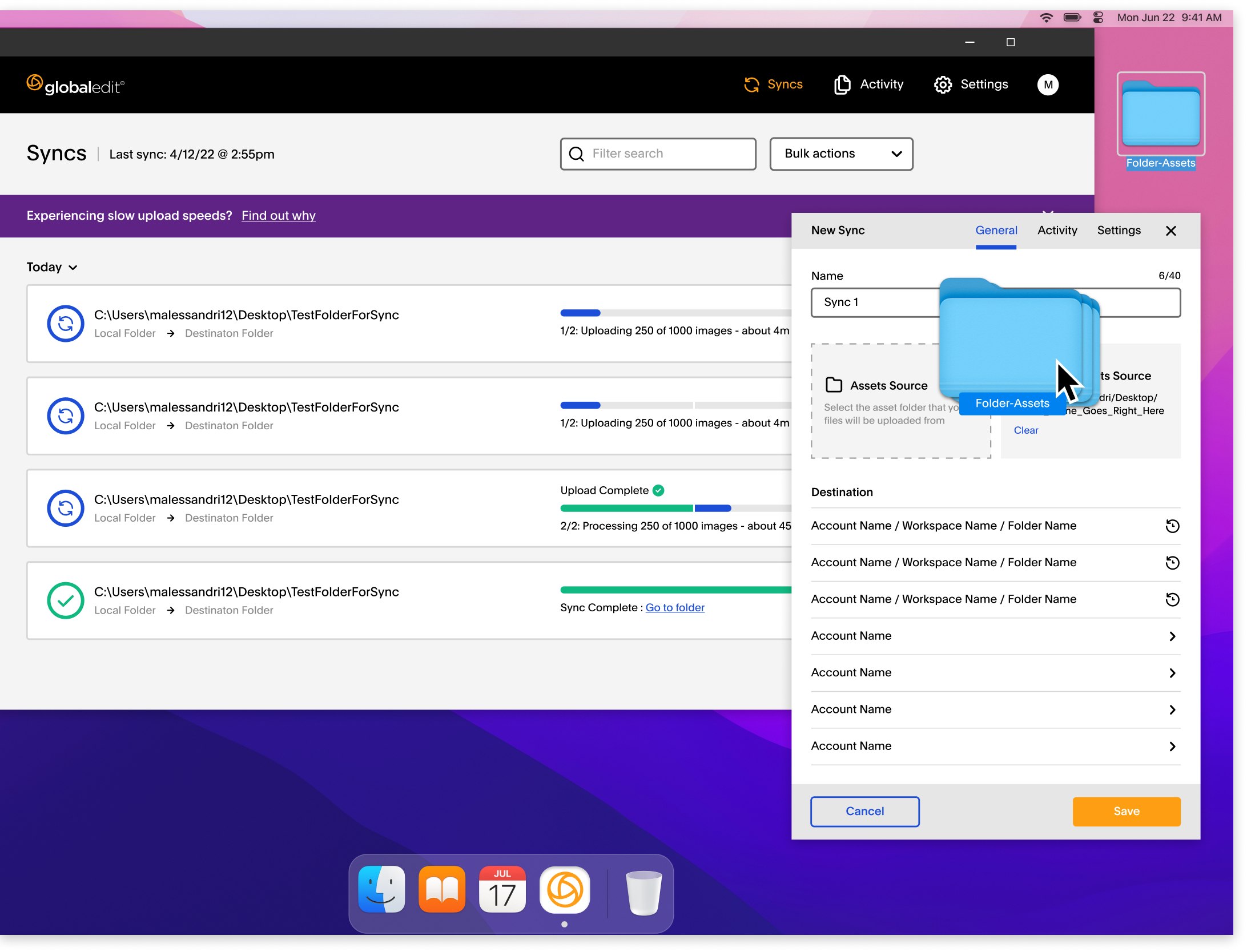The height and width of the screenshot is (952, 1247).
Task: Open Control Center in the menu bar
Action: tap(1097, 18)
